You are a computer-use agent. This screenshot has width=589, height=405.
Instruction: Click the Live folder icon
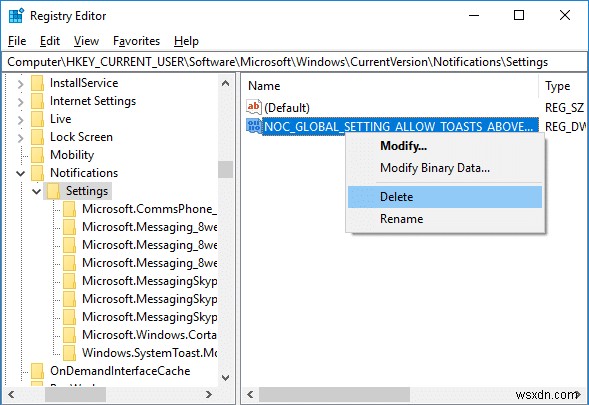pos(37,119)
